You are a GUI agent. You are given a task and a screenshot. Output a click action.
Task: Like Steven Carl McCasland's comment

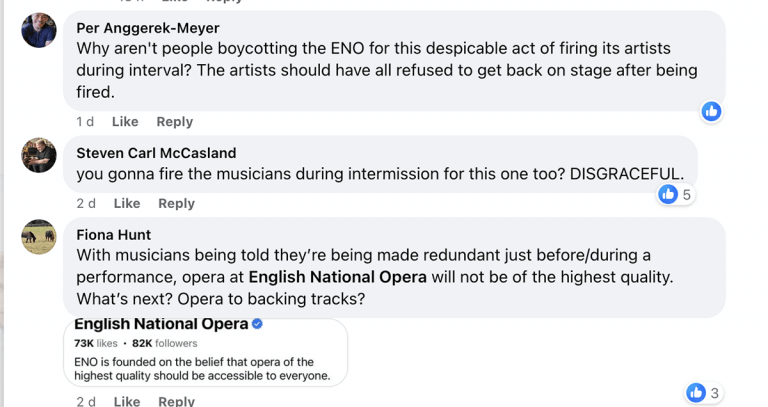127,204
